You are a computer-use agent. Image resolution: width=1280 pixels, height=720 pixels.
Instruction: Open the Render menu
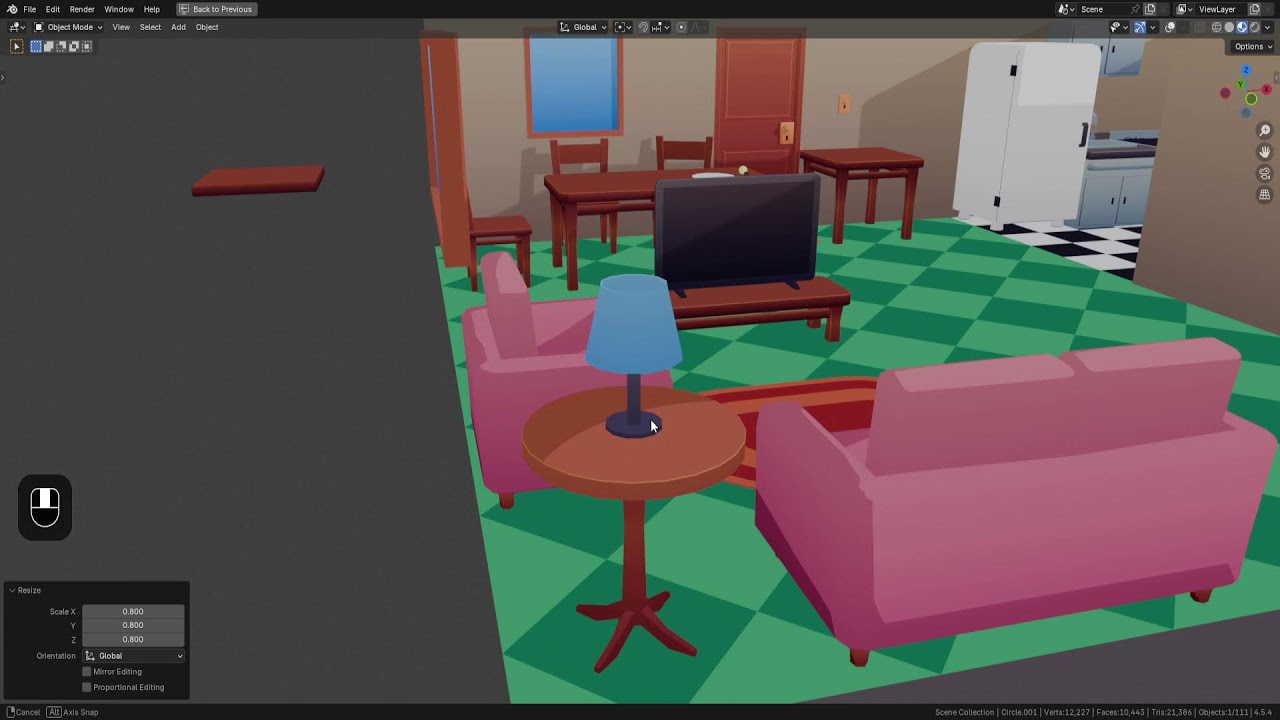82,9
